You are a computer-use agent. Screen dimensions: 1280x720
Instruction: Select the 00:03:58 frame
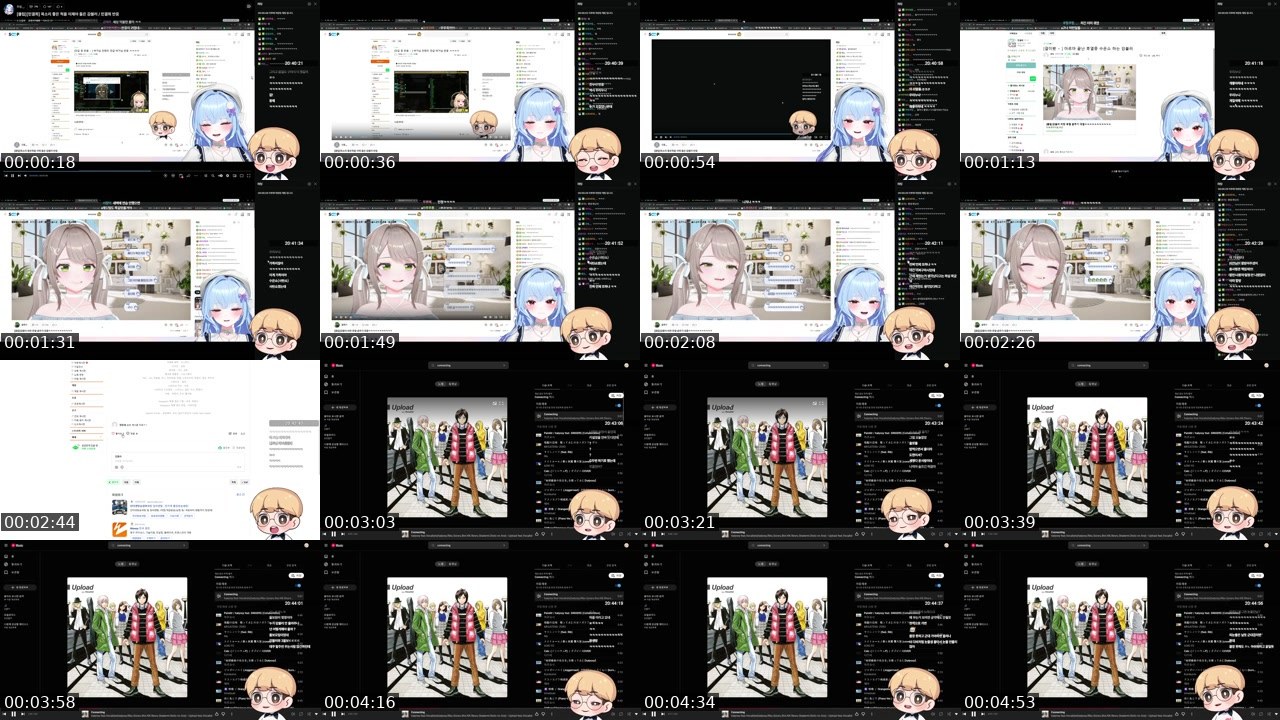tap(160, 630)
